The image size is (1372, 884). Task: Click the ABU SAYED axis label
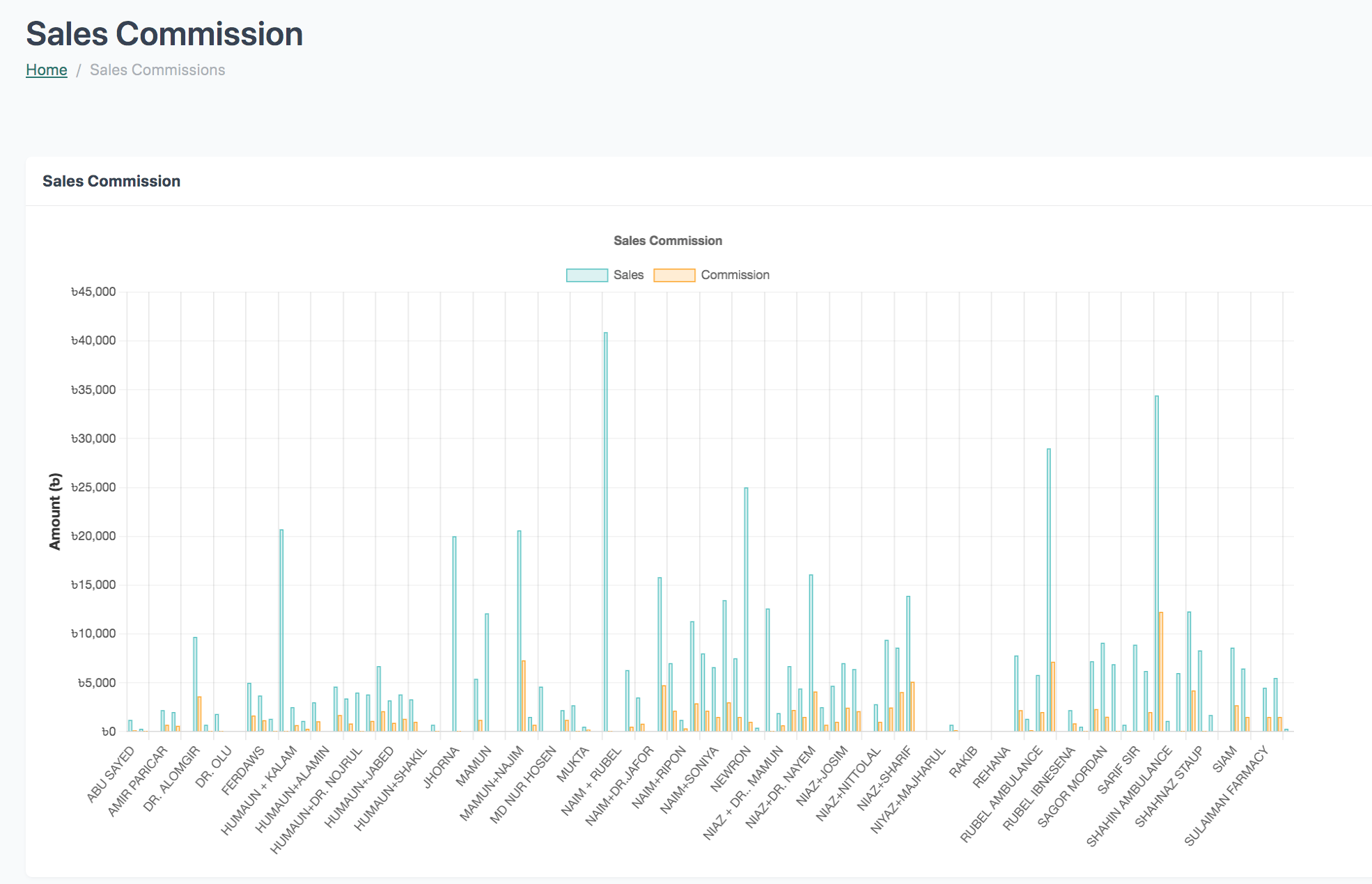click(x=111, y=774)
